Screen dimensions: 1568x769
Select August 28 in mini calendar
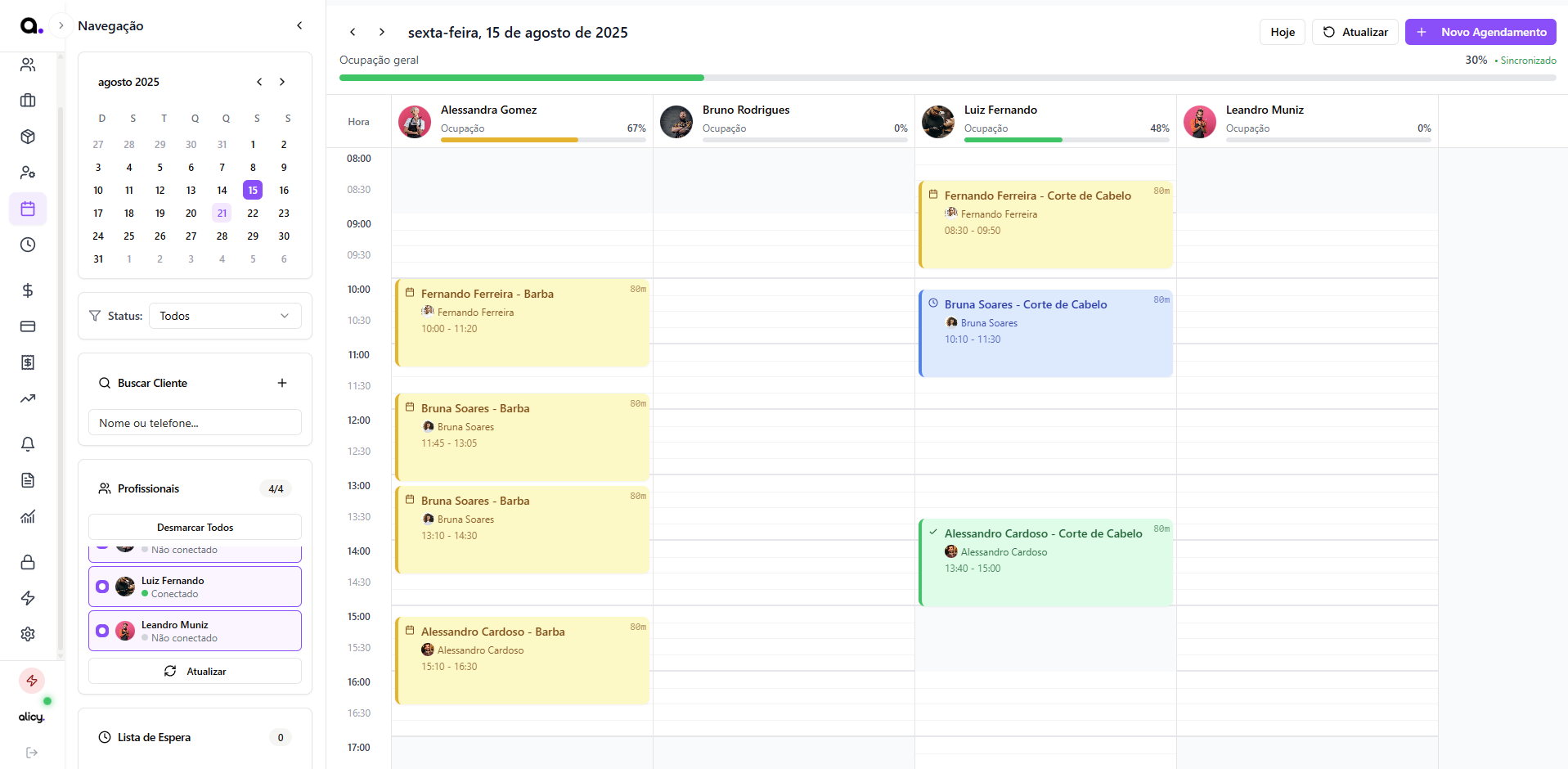click(x=222, y=236)
